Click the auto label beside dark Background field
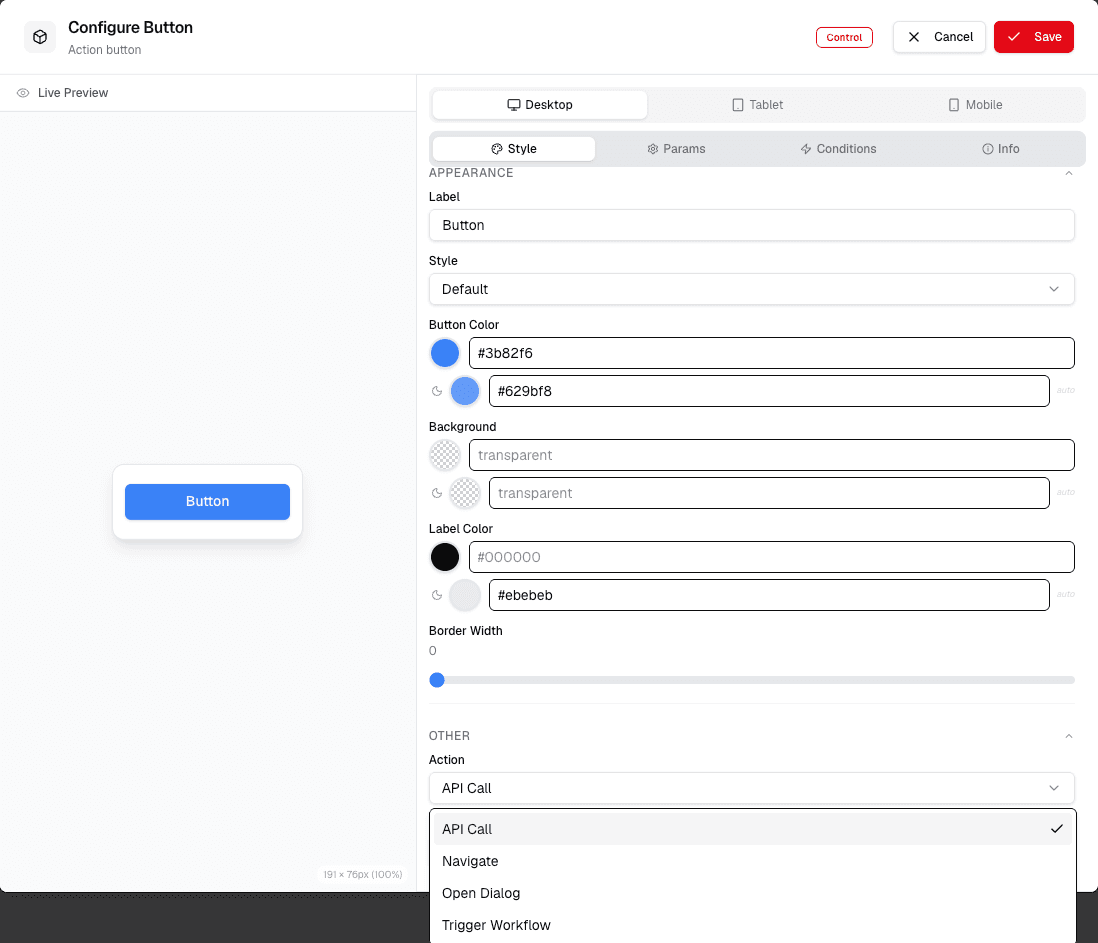The width and height of the screenshot is (1098, 943). (1066, 493)
